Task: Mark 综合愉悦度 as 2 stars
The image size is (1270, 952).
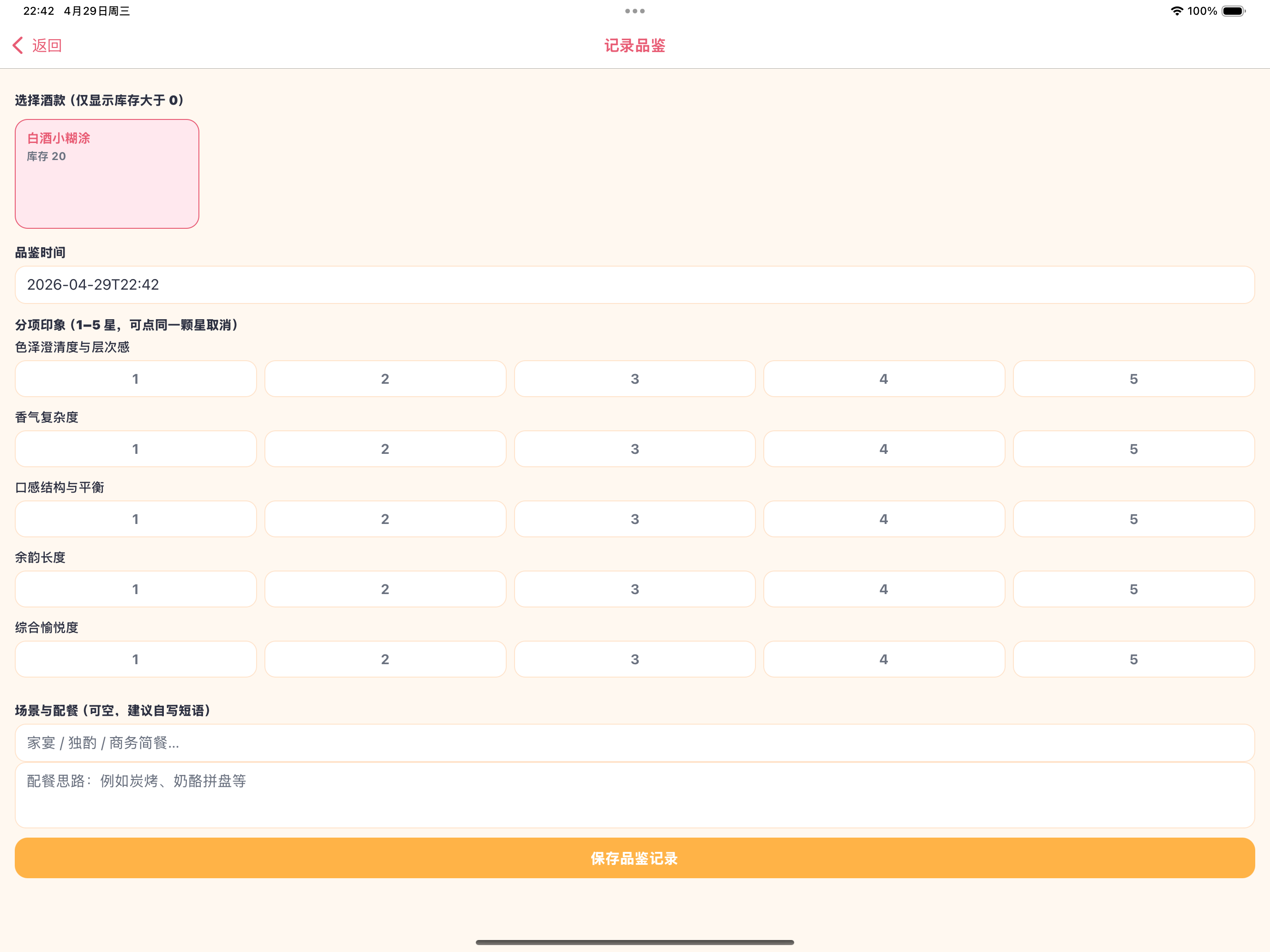Action: click(x=385, y=659)
